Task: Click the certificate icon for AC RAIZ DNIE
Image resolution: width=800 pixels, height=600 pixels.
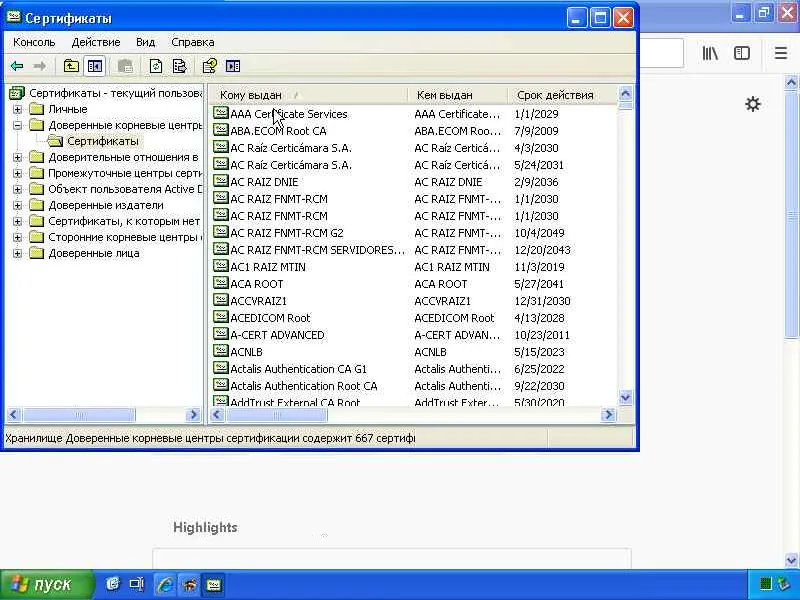Action: click(x=220, y=181)
